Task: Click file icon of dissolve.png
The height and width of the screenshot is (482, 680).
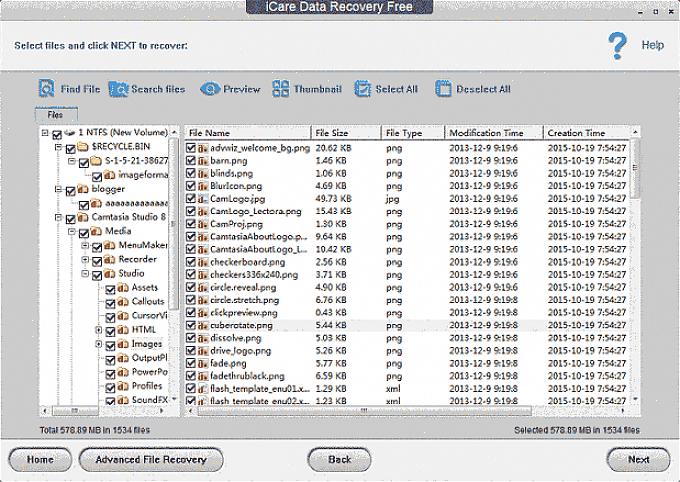Action: coord(203,338)
